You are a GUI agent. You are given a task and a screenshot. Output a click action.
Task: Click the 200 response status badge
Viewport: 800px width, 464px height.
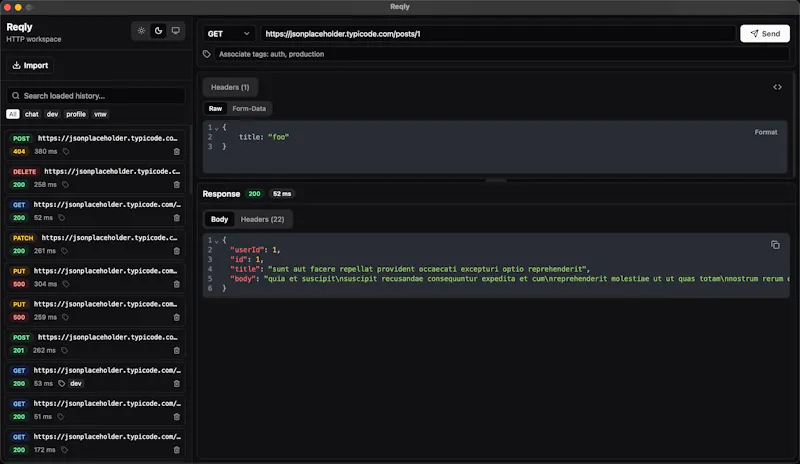point(254,194)
